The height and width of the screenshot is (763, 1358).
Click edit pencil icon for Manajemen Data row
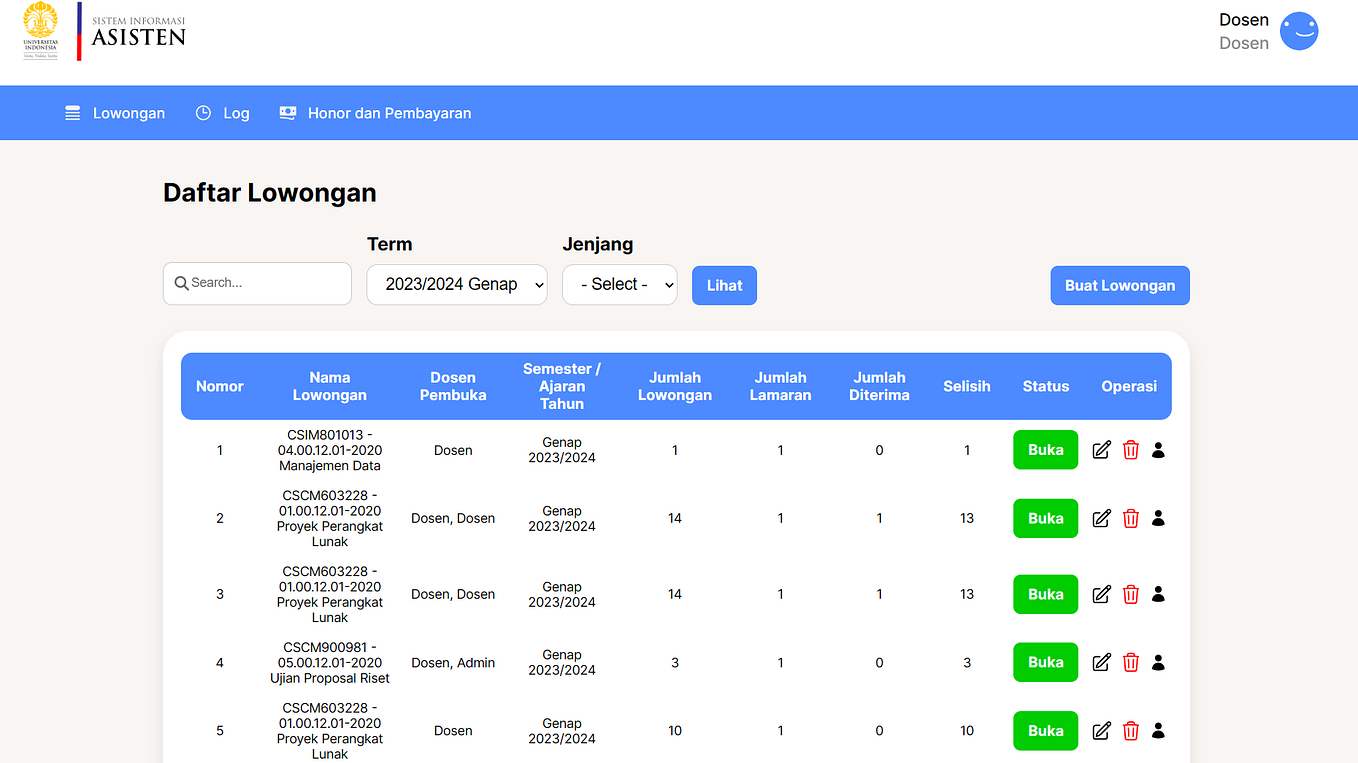pyautogui.click(x=1101, y=450)
